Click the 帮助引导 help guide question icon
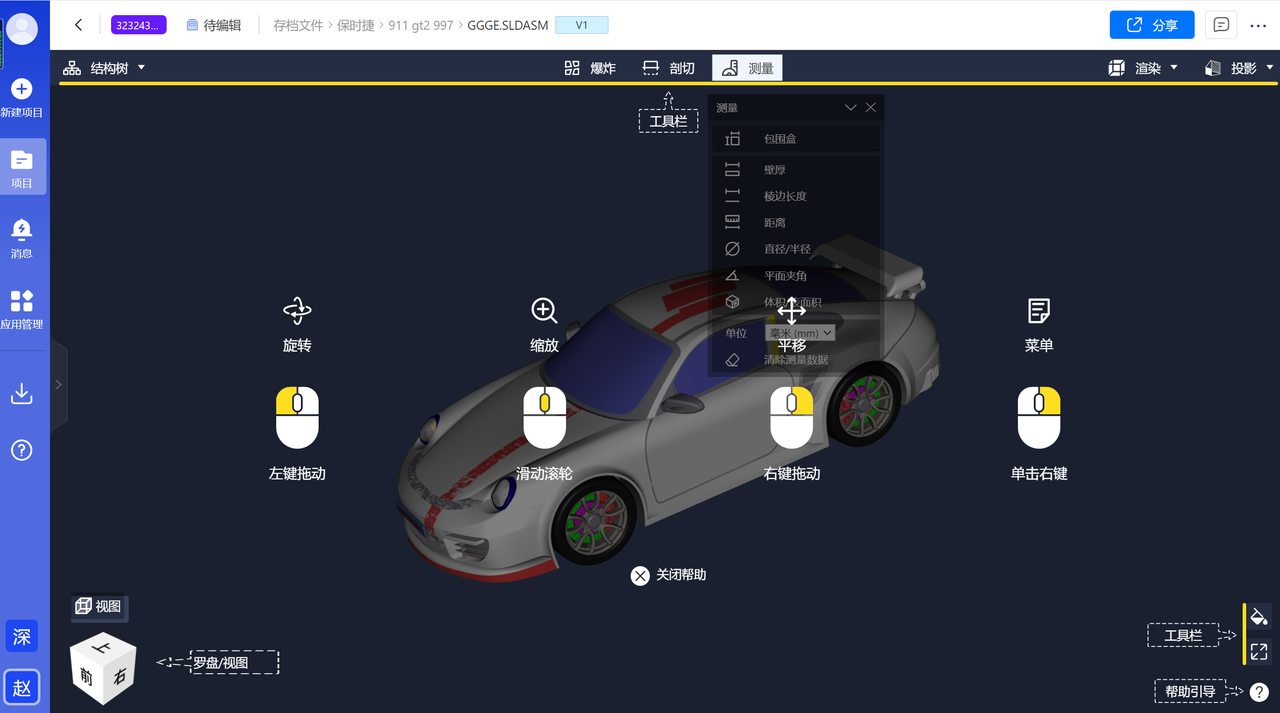The width and height of the screenshot is (1280, 713). point(1259,691)
